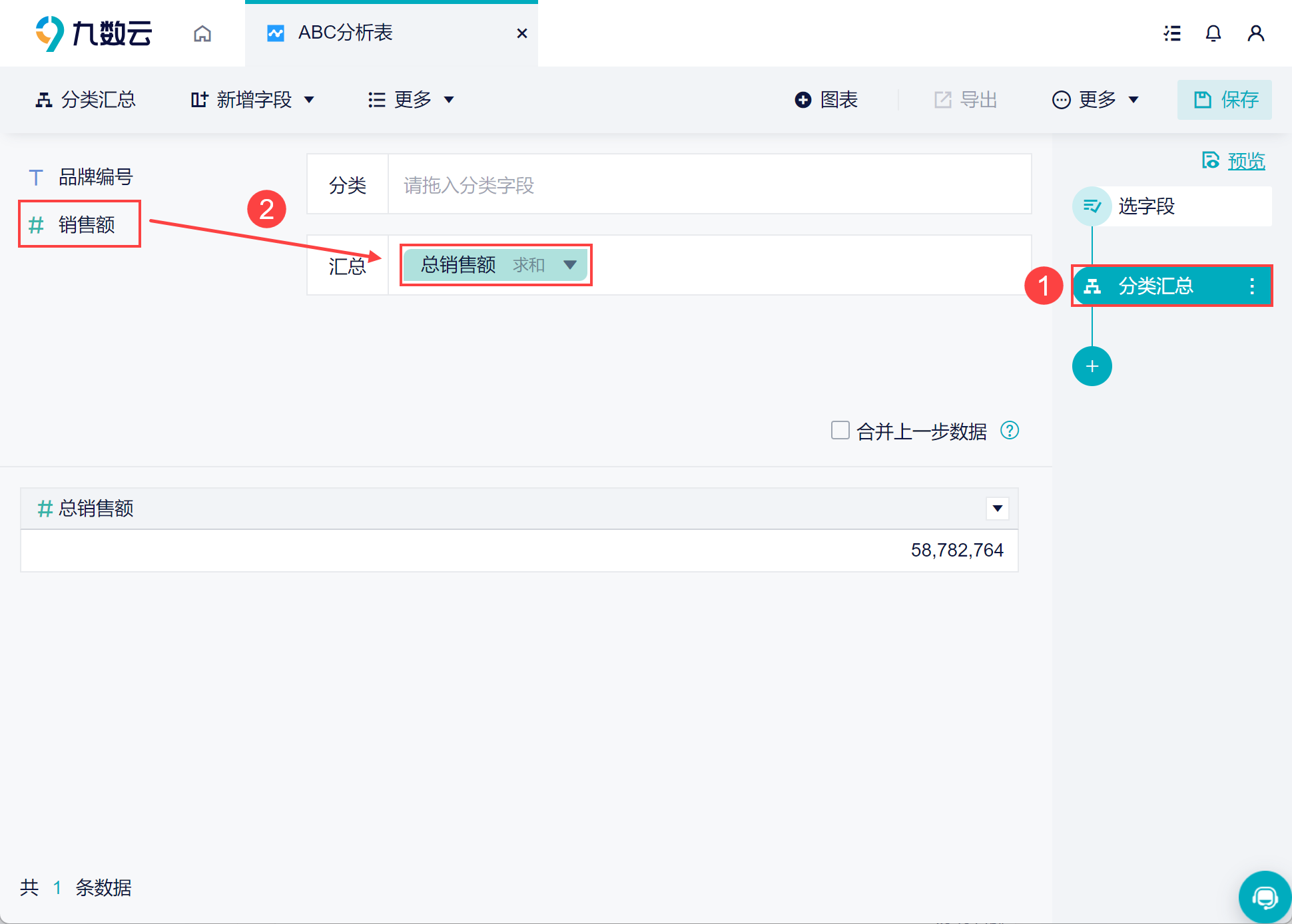Image resolution: width=1292 pixels, height=924 pixels.
Task: Select the 品牌编号 field
Action: pos(95,177)
